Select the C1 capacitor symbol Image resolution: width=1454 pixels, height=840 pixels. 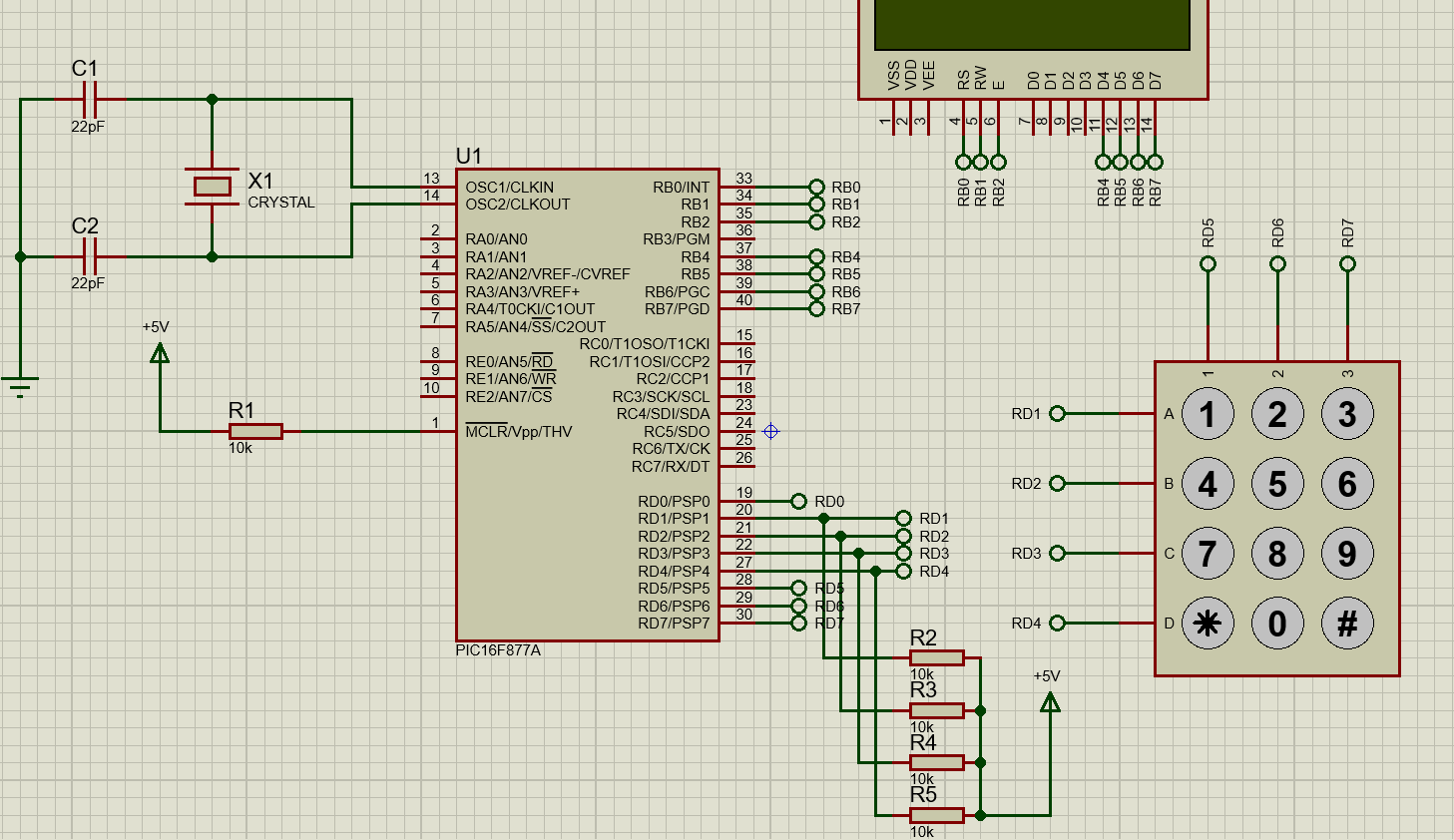click(x=90, y=100)
